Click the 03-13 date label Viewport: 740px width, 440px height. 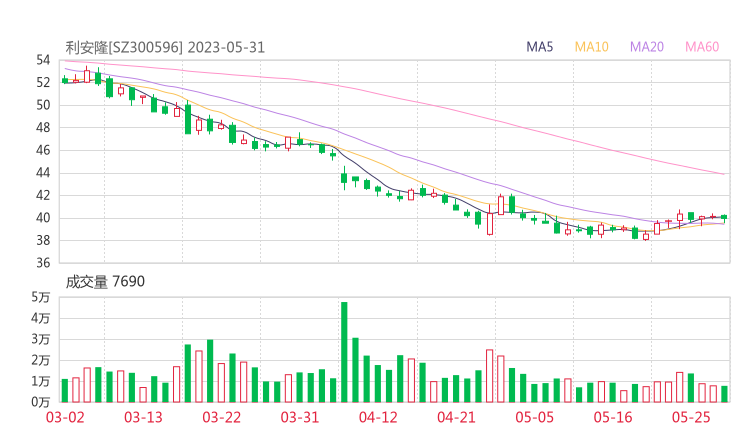[143, 417]
